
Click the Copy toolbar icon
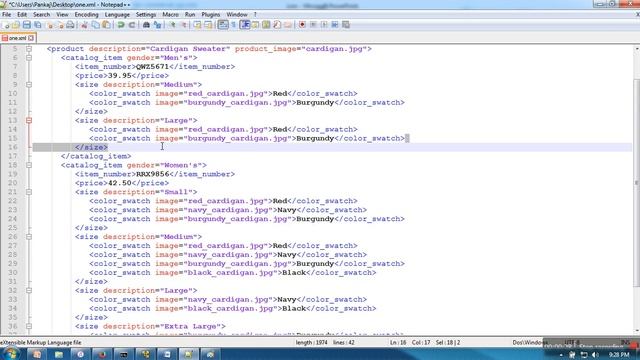coord(96,25)
